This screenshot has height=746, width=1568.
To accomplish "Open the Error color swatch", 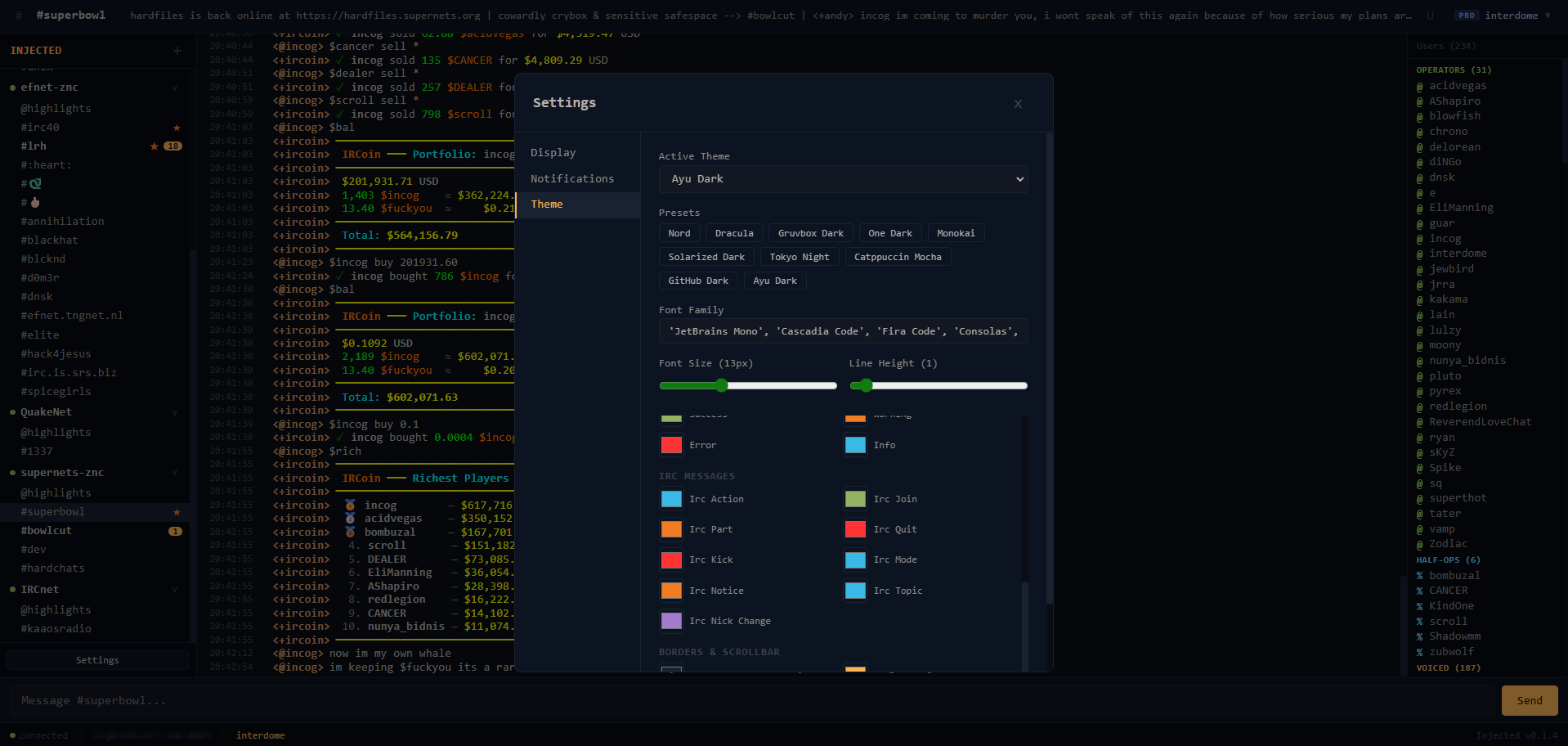I will point(671,445).
